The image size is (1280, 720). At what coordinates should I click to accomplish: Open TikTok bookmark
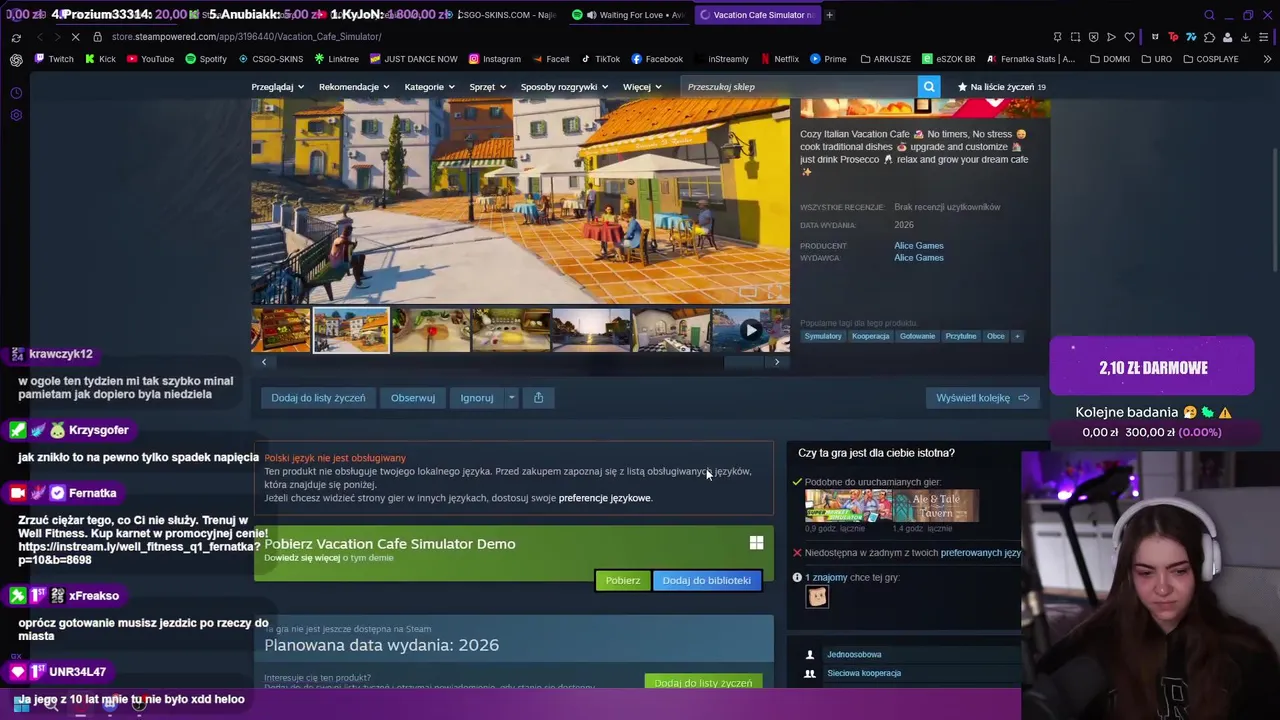[x=601, y=59]
